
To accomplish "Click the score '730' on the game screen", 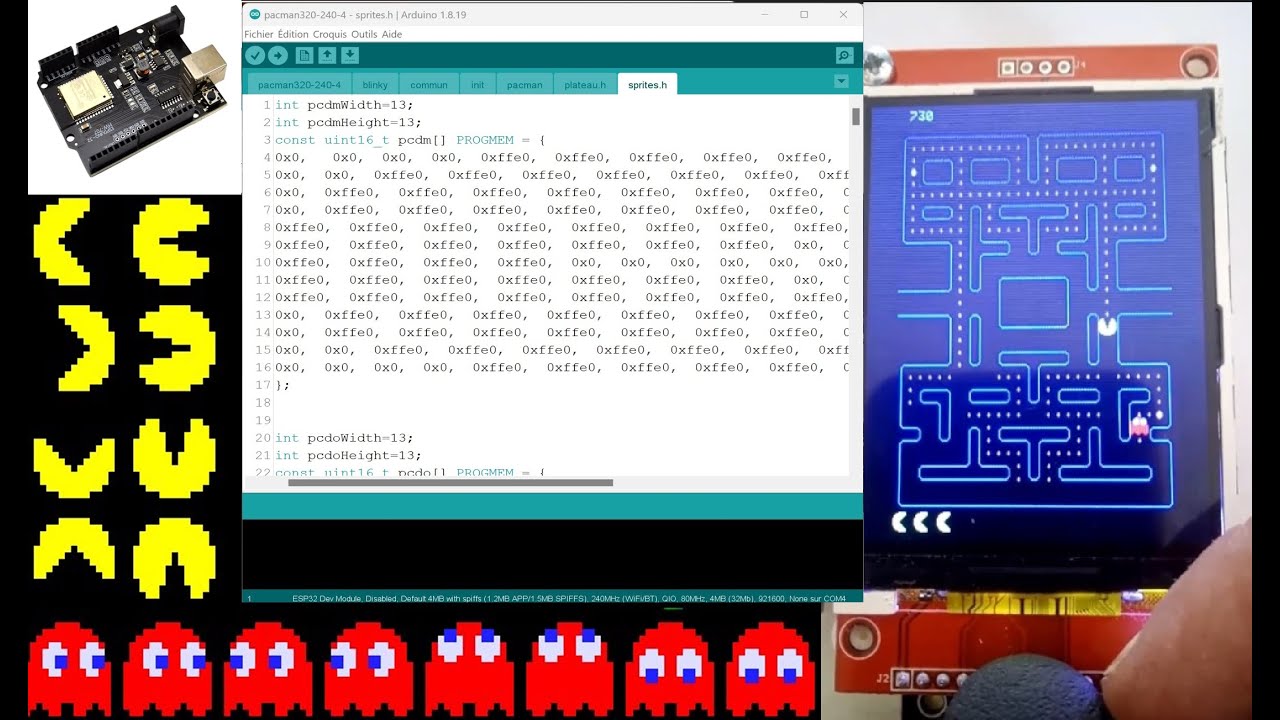I will [921, 116].
